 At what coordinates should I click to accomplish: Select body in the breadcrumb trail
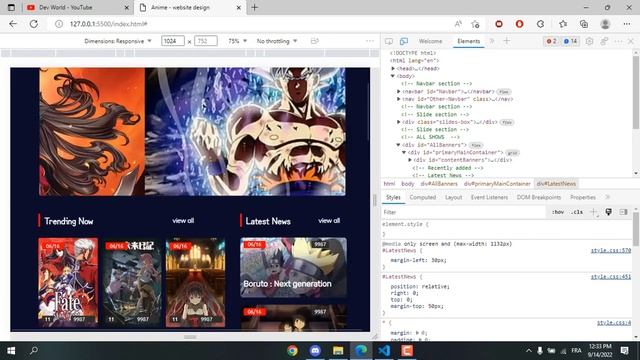[408, 184]
